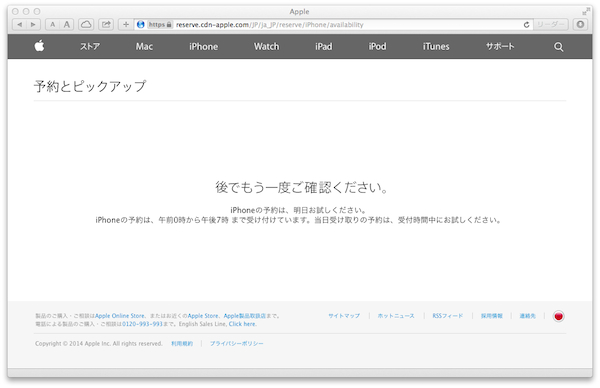Click the 後でもう一度ご確認ください message
The width and height of the screenshot is (600, 388).
pos(302,187)
